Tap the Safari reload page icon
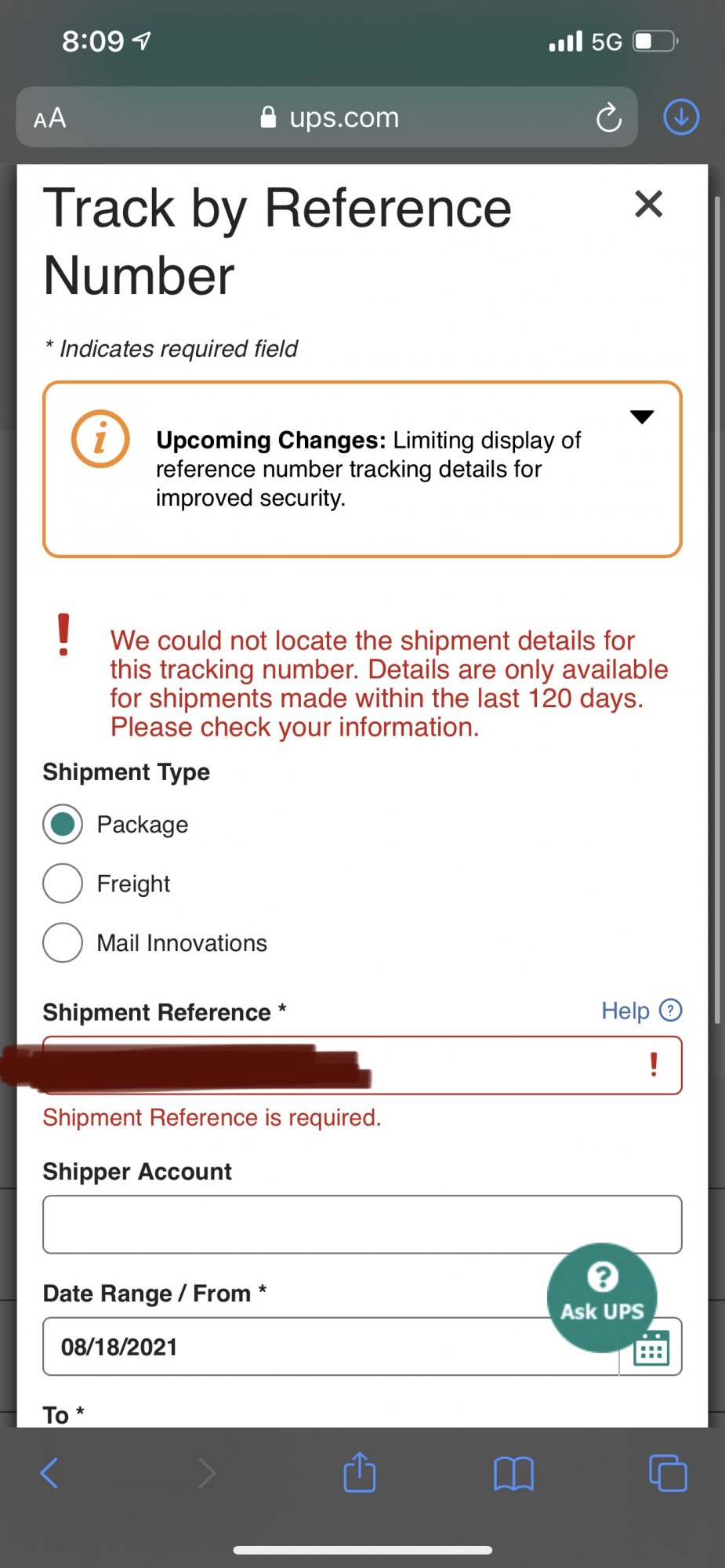 coord(608,118)
